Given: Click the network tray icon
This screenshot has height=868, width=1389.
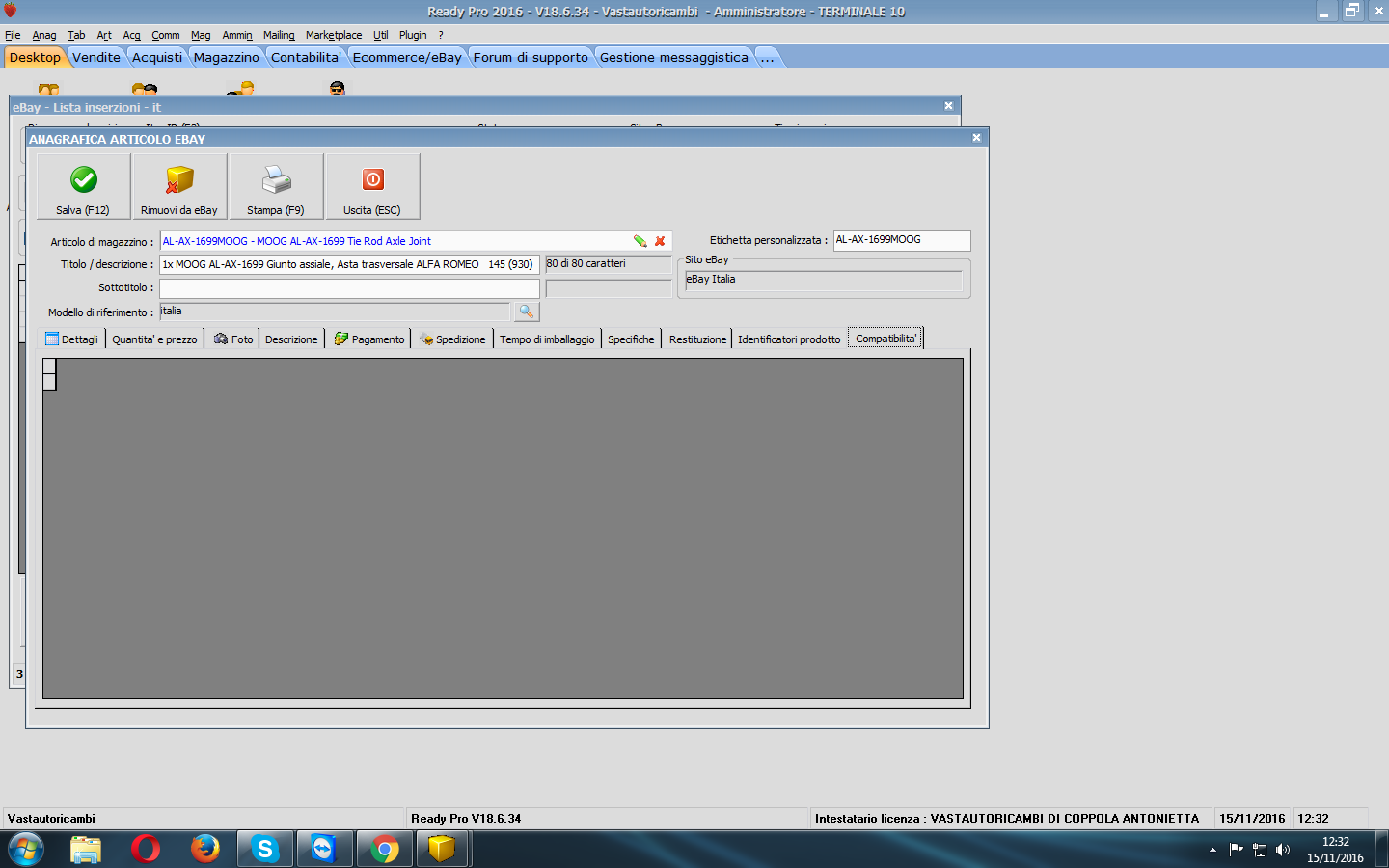Looking at the screenshot, I should pos(1260,850).
